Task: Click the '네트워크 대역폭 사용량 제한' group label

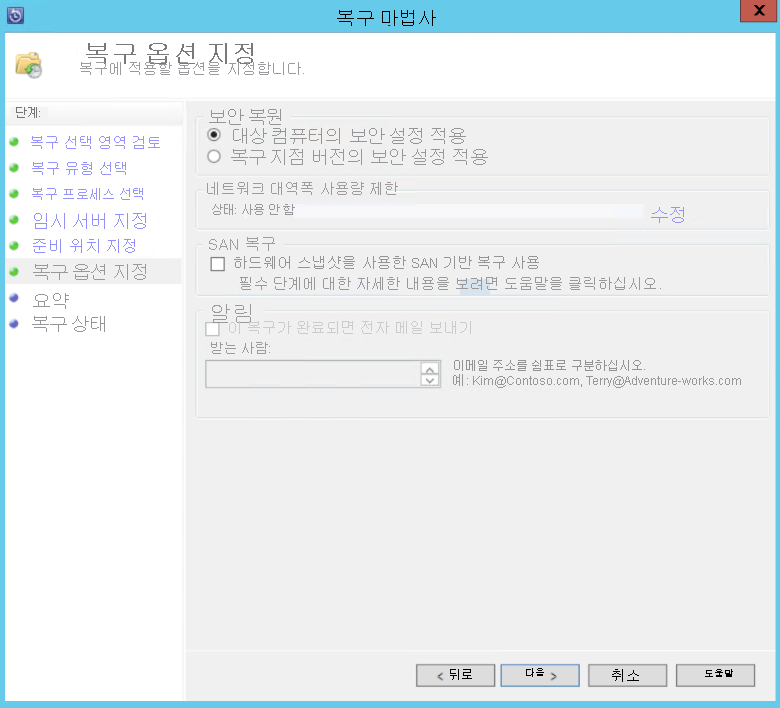Action: 302,189
